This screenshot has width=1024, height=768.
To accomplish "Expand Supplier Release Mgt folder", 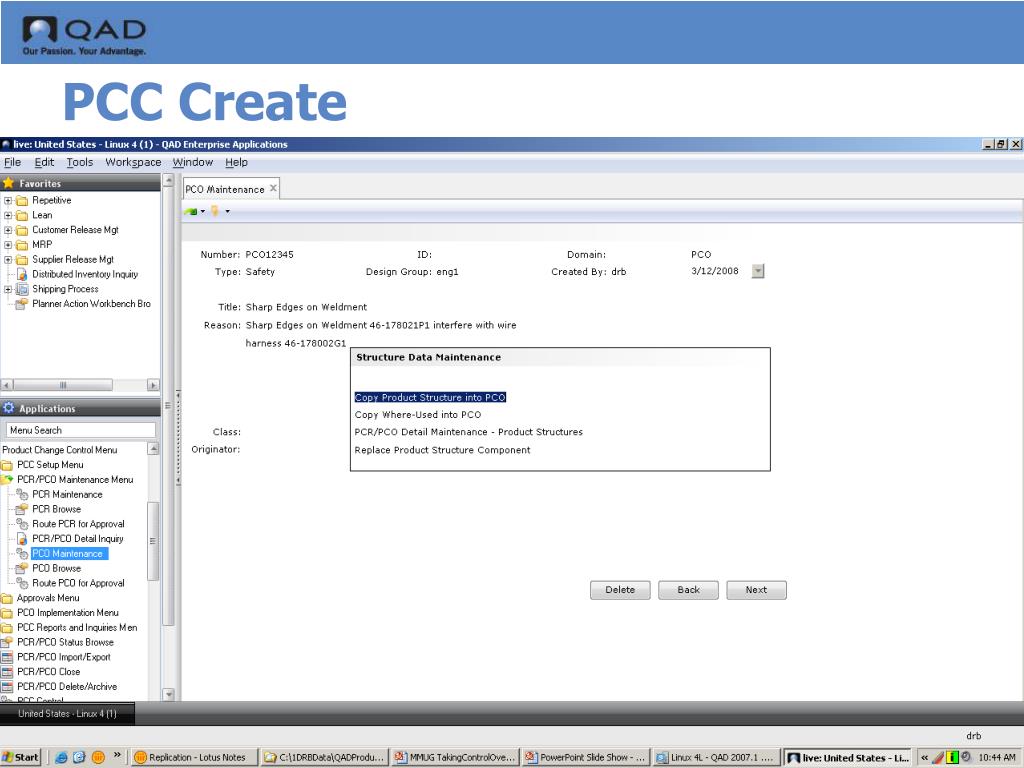I will 8,259.
